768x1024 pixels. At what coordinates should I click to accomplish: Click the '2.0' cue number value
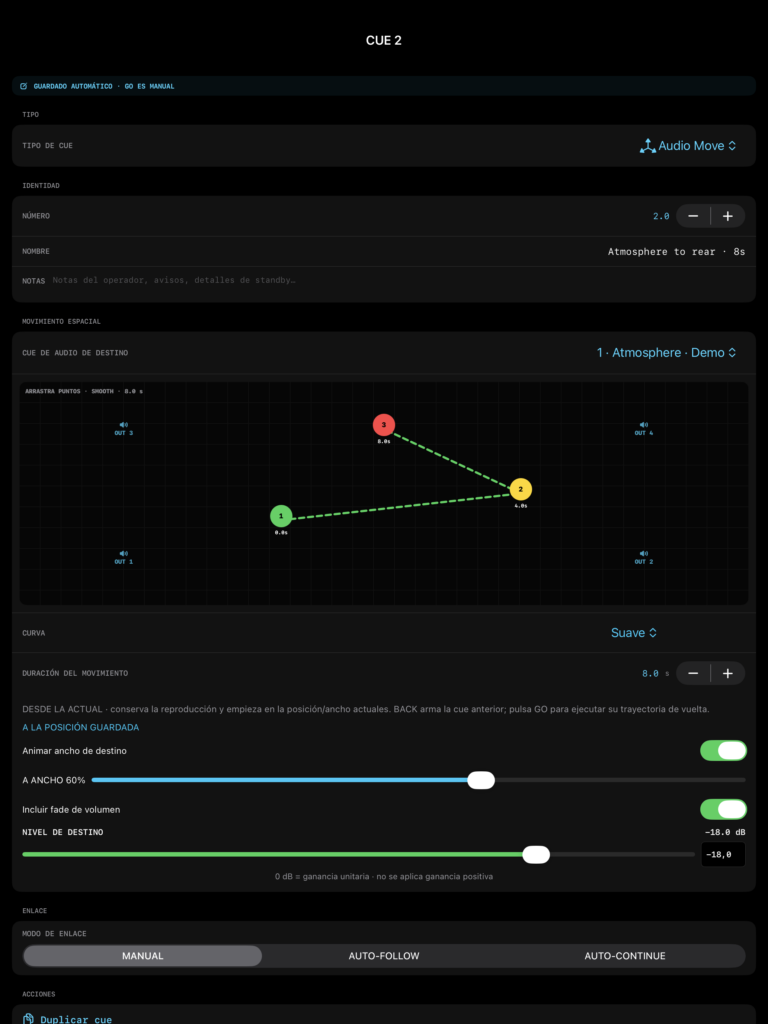pyautogui.click(x=661, y=216)
